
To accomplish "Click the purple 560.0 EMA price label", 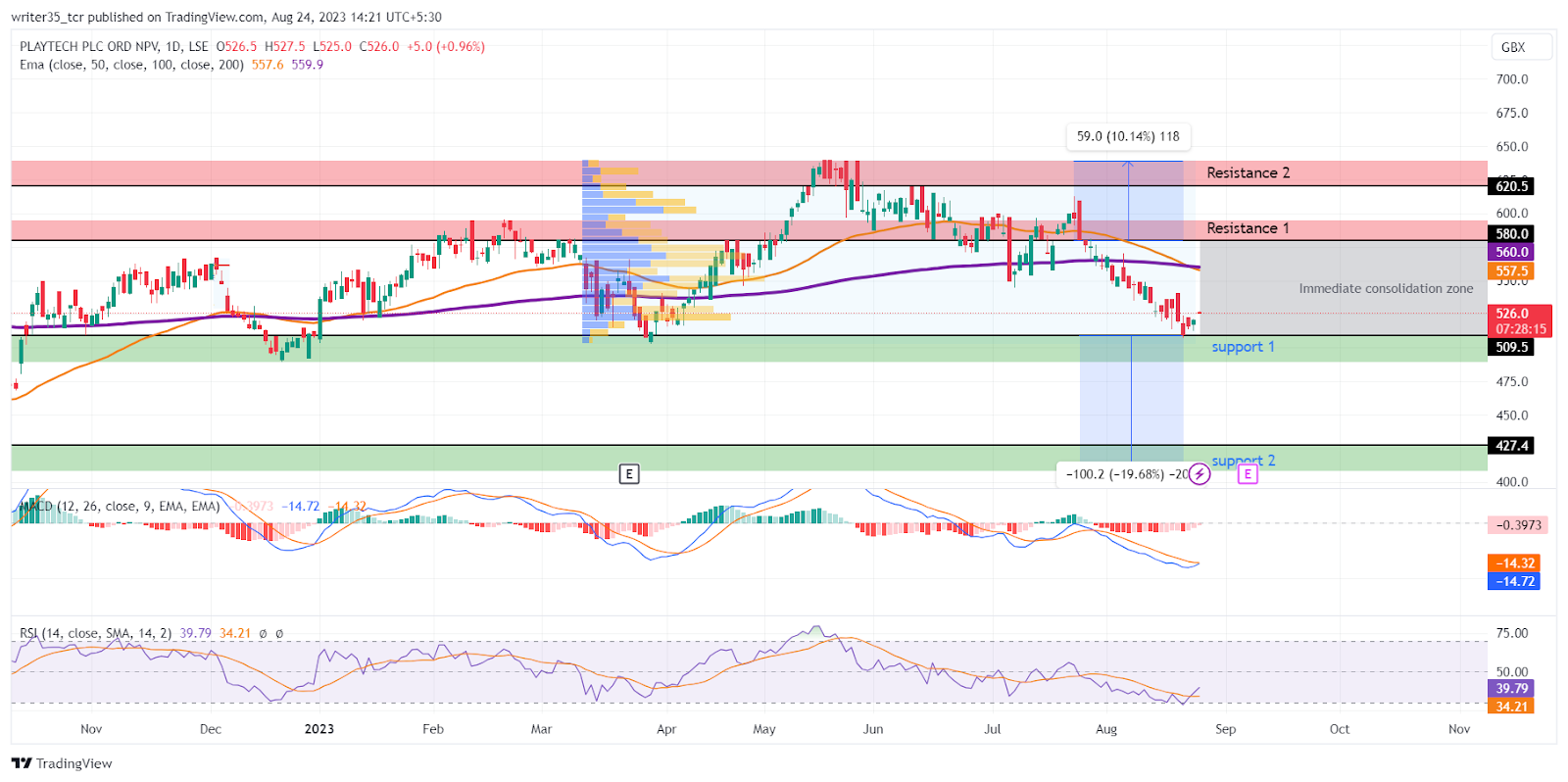I will (1511, 252).
